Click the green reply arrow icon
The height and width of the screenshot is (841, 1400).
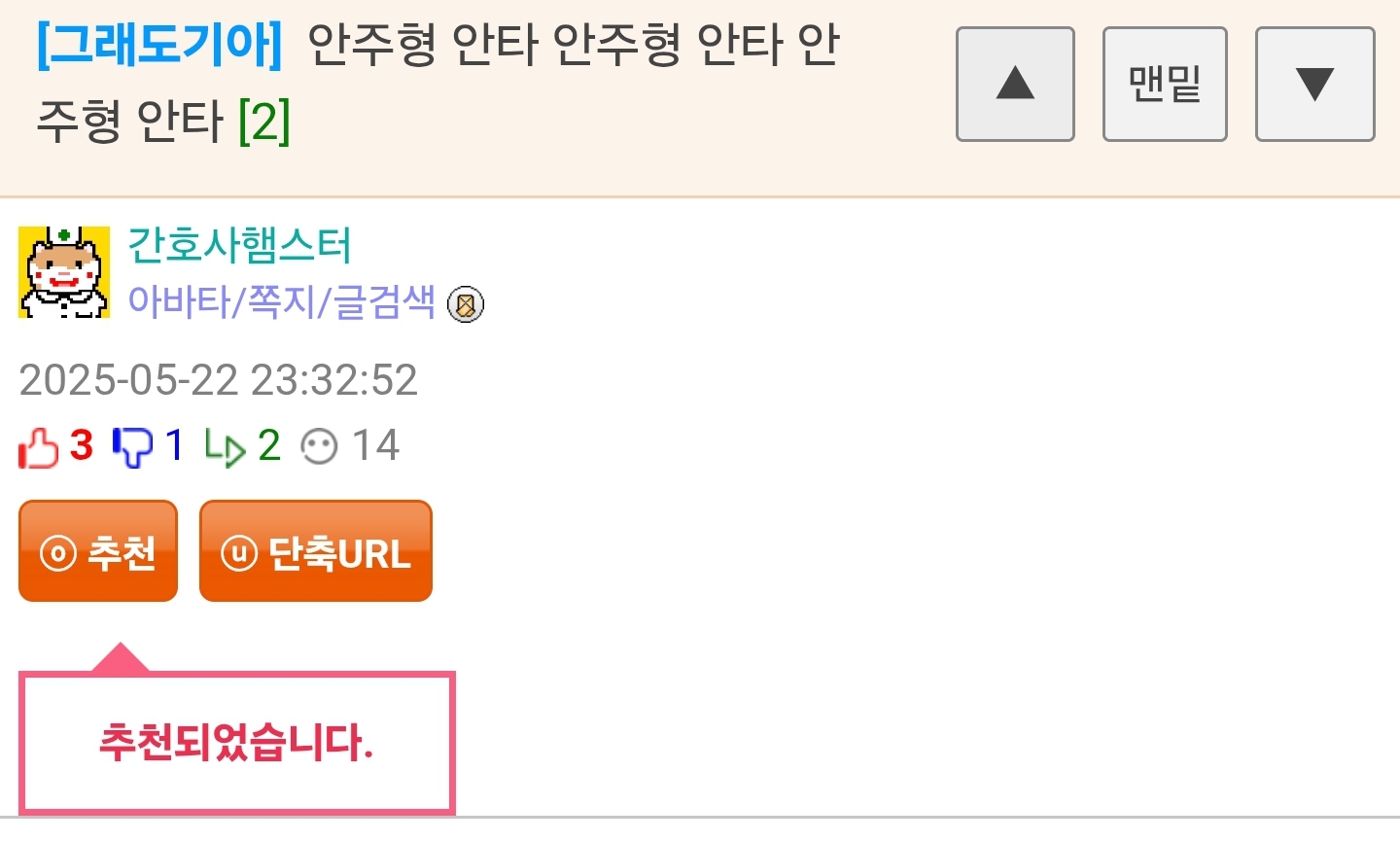tap(225, 447)
